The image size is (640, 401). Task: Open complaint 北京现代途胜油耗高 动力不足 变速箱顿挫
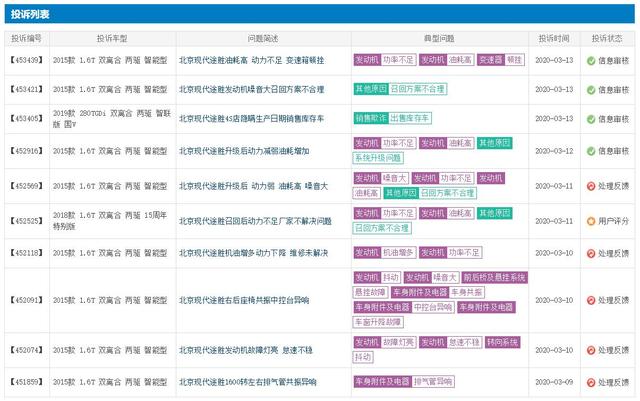coord(251,60)
